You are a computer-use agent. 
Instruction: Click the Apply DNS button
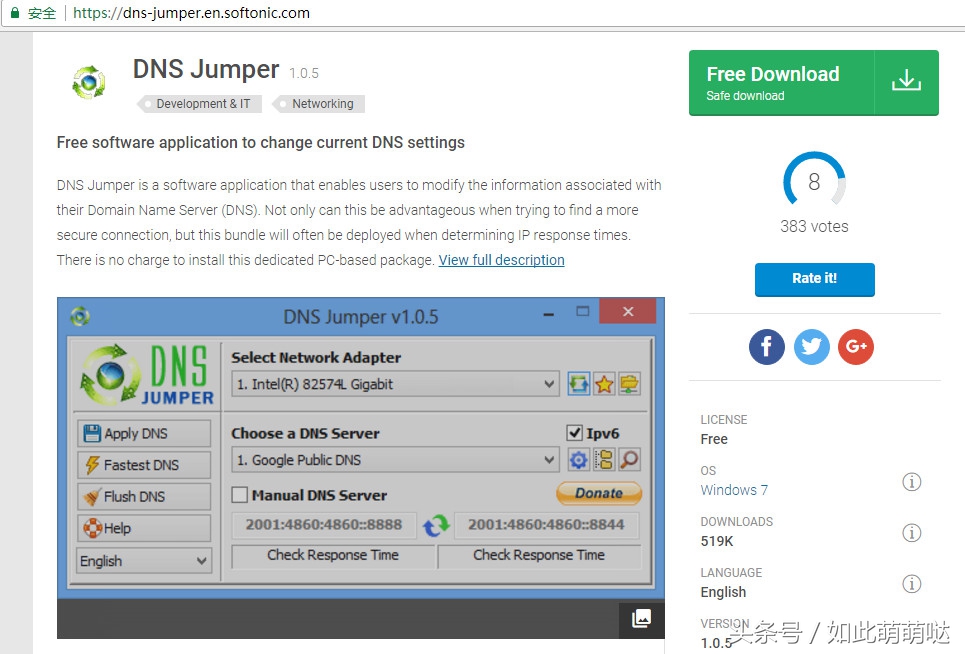point(144,434)
